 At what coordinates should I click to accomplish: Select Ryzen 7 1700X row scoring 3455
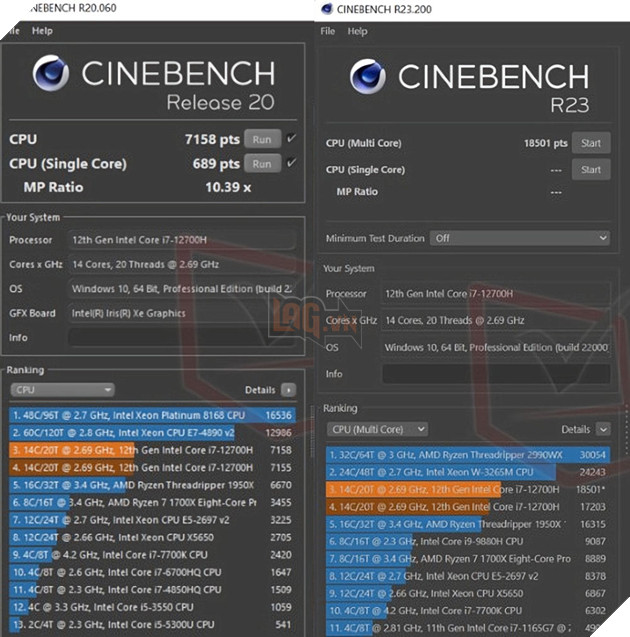pos(152,503)
